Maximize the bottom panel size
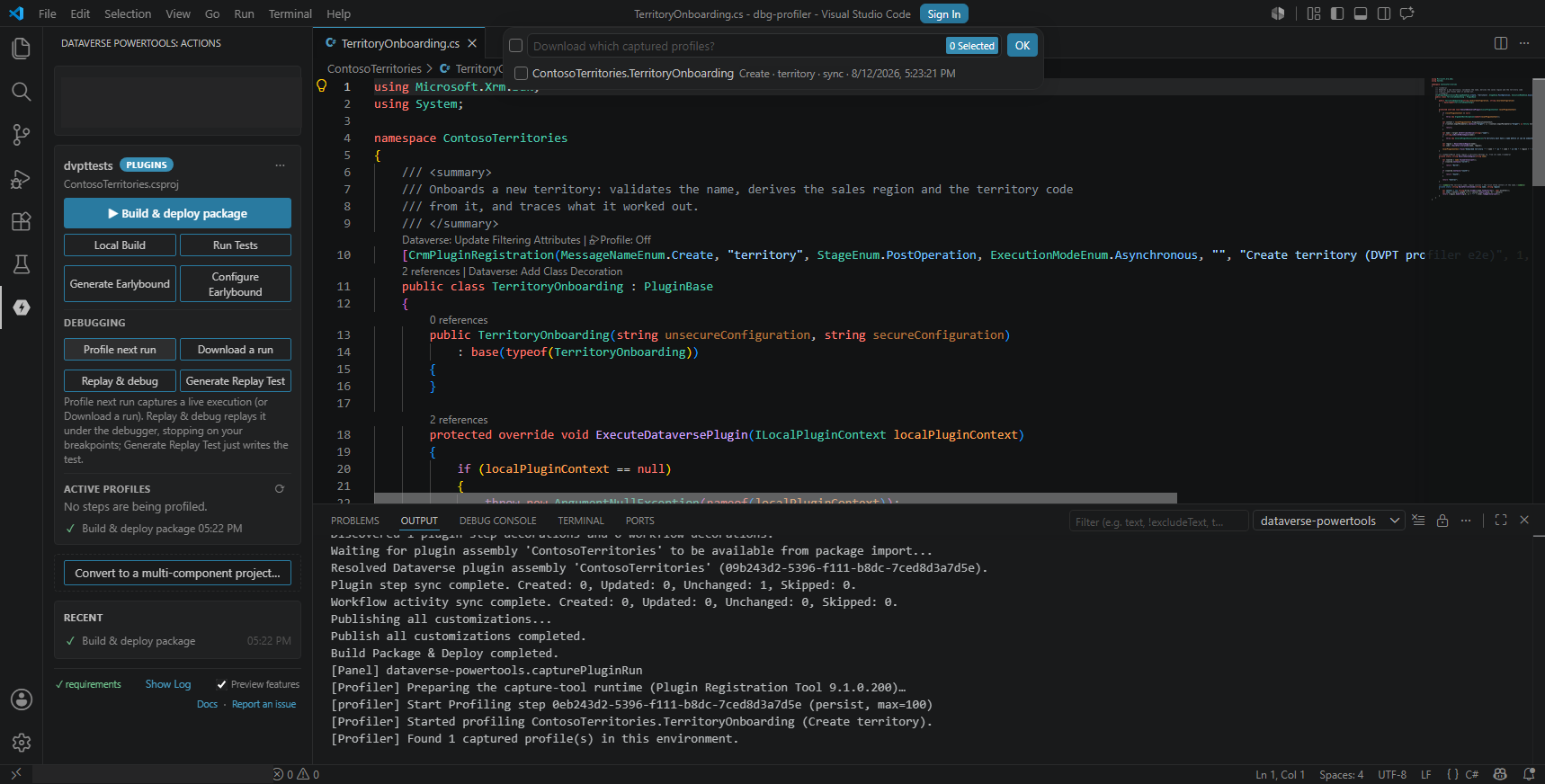This screenshot has height=784, width=1545. (1501, 521)
